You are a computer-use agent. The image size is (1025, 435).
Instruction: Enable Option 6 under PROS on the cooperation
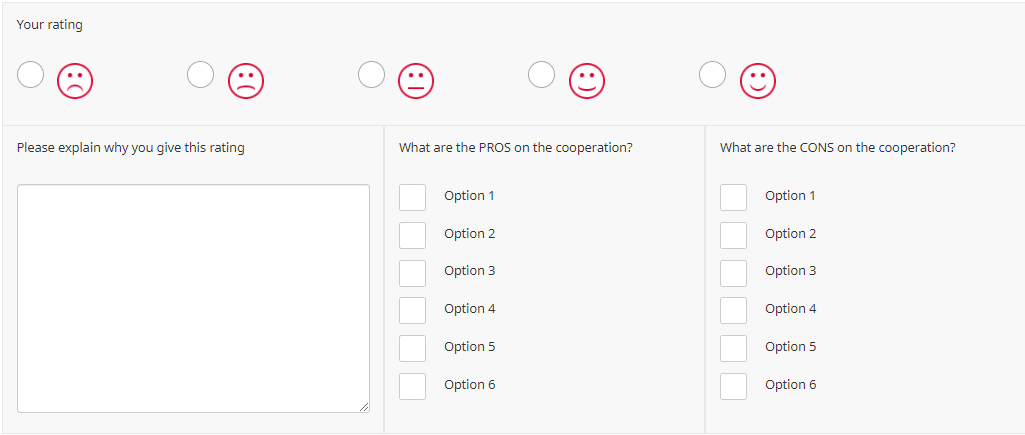tap(412, 386)
